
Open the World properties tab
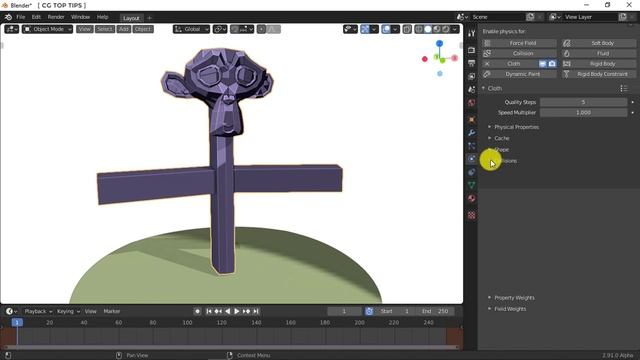pyautogui.click(x=471, y=102)
